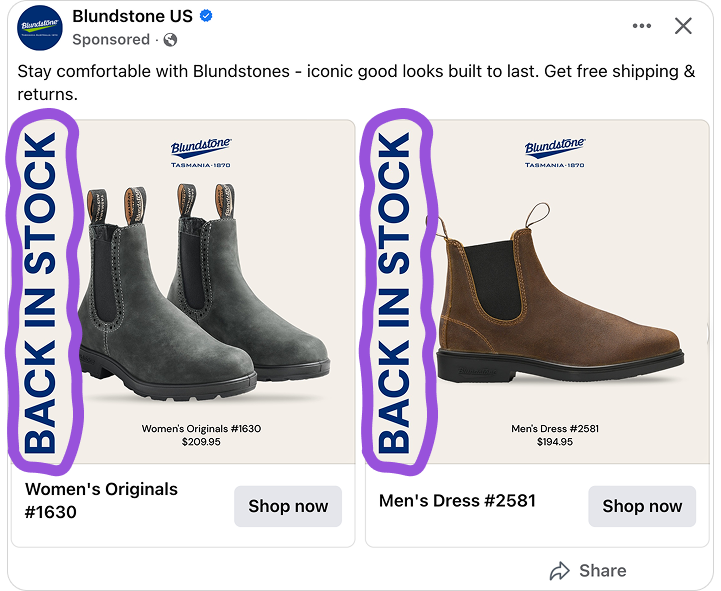Click the ad text about free shipping

point(356,83)
